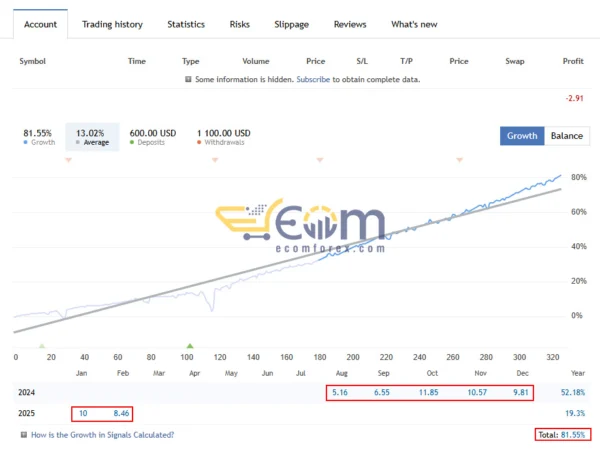Sort by the S/L column header
Screen dimensions: 600x450
(362, 61)
